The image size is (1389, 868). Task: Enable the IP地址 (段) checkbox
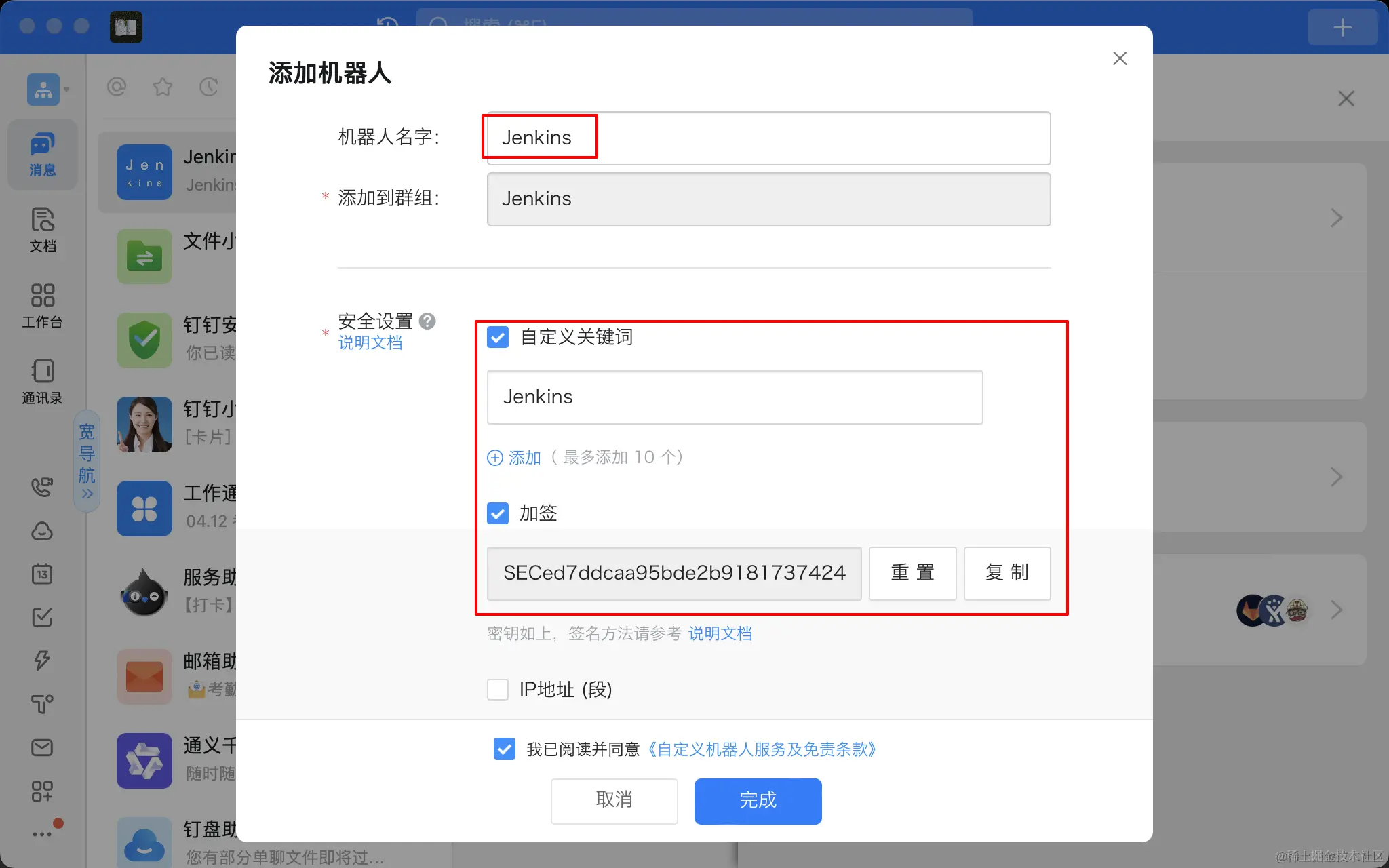pos(498,690)
